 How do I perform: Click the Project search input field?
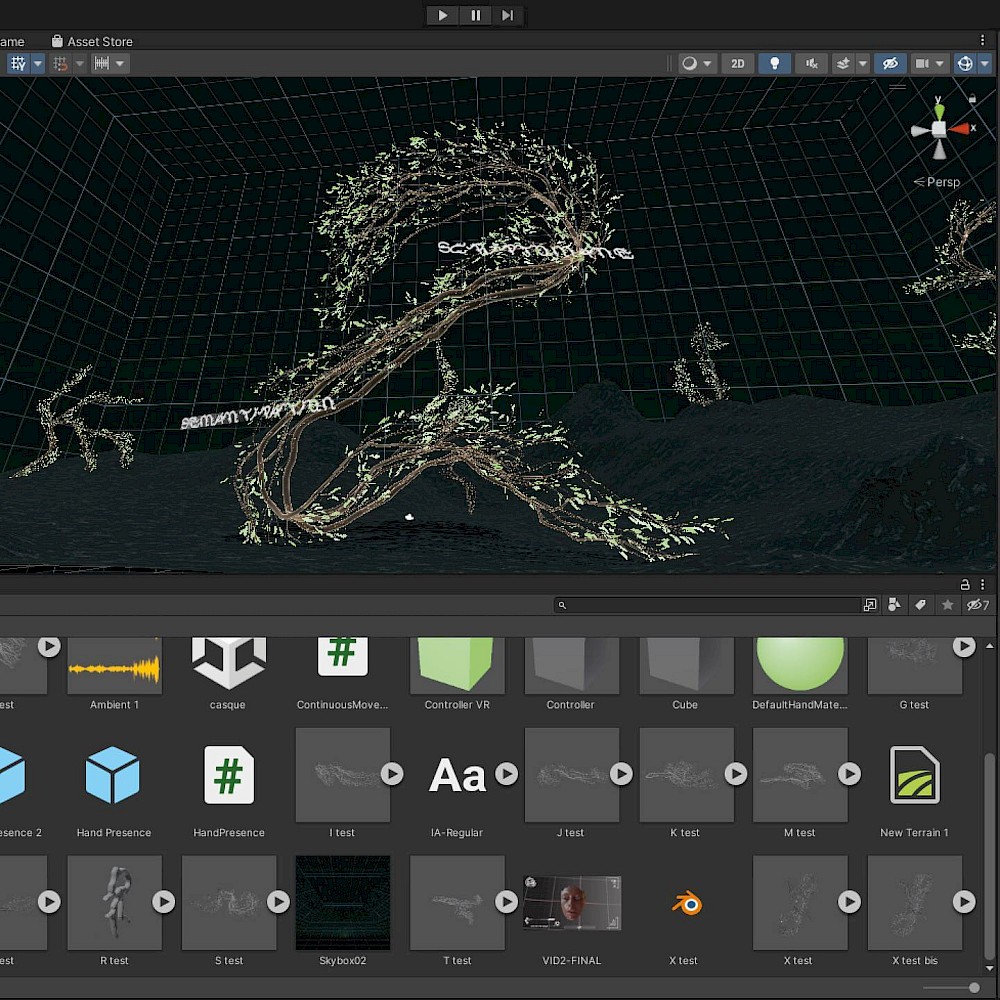click(x=707, y=605)
